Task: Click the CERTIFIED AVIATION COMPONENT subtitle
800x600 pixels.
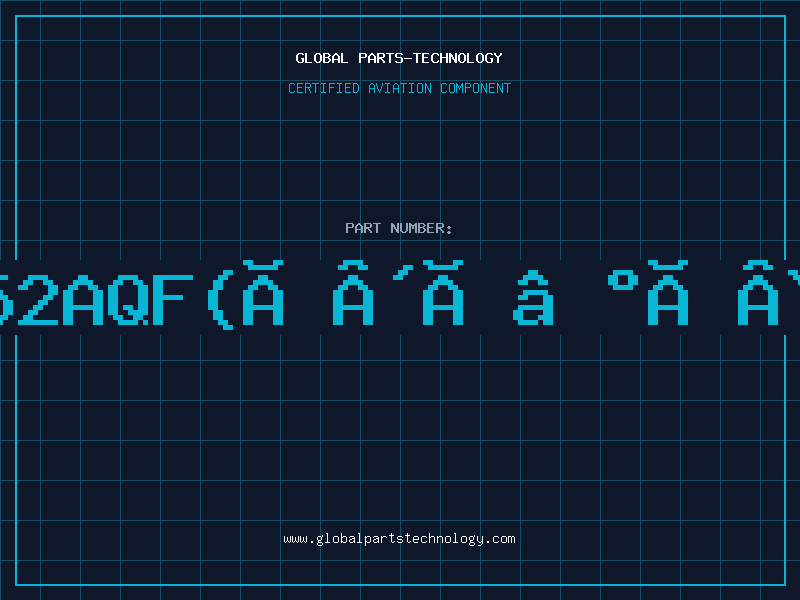Action: point(399,88)
